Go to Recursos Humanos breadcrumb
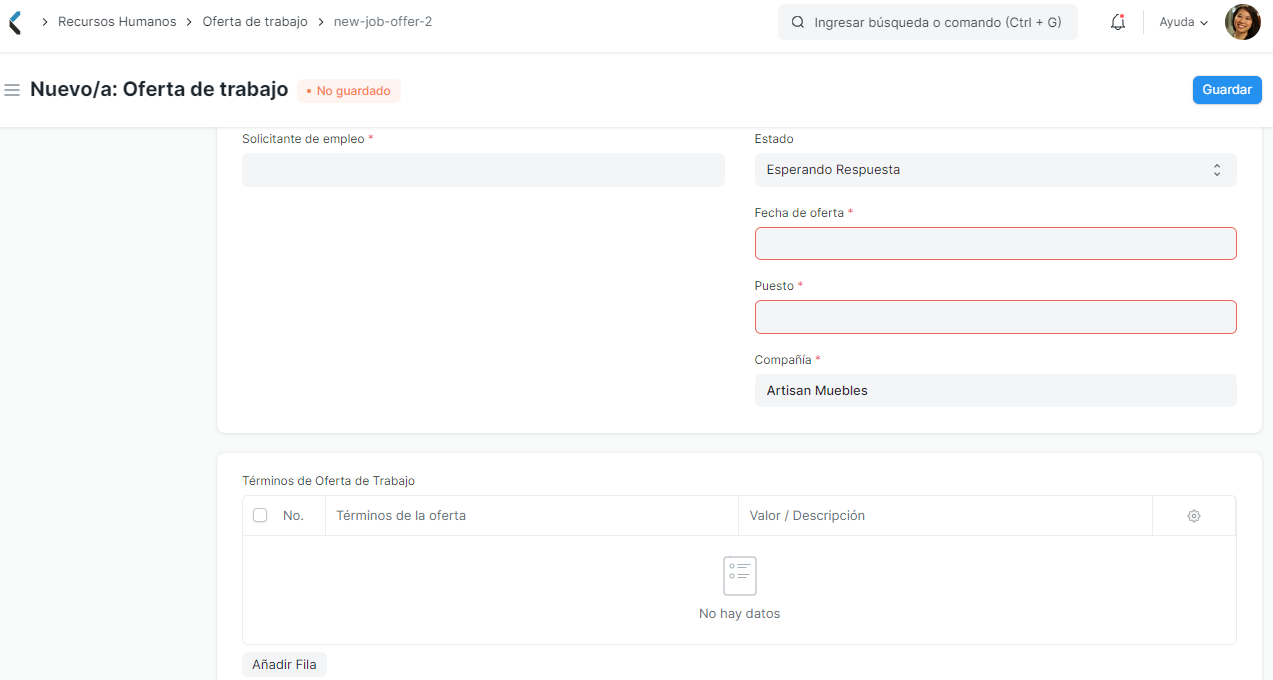1273x680 pixels. pyautogui.click(x=117, y=21)
